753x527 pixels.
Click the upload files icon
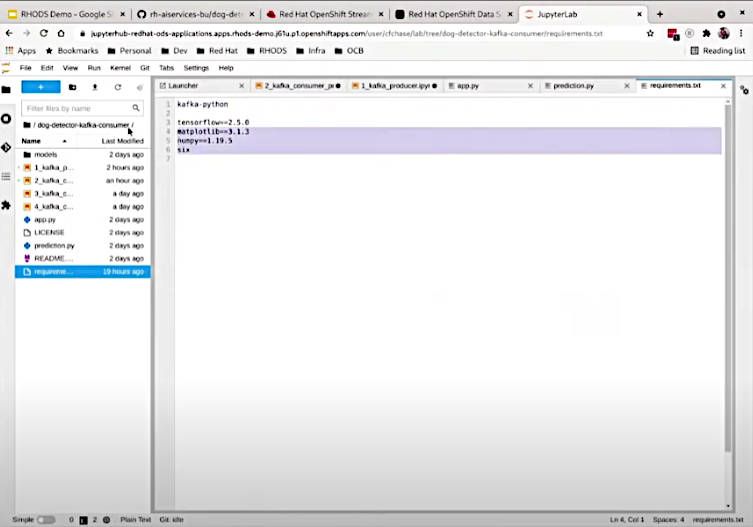click(95, 87)
